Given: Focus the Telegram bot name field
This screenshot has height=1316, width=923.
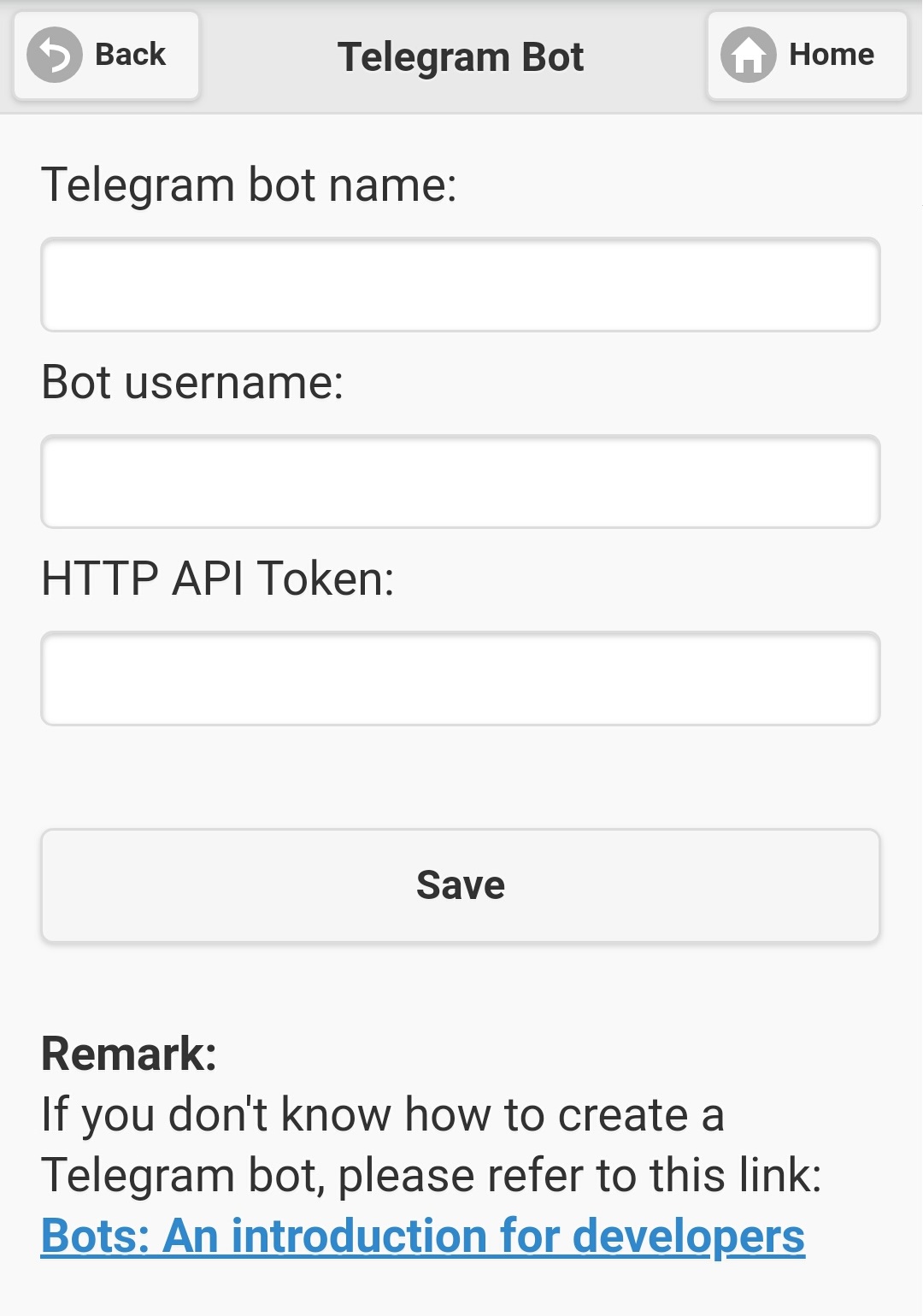Looking at the screenshot, I should point(461,285).
